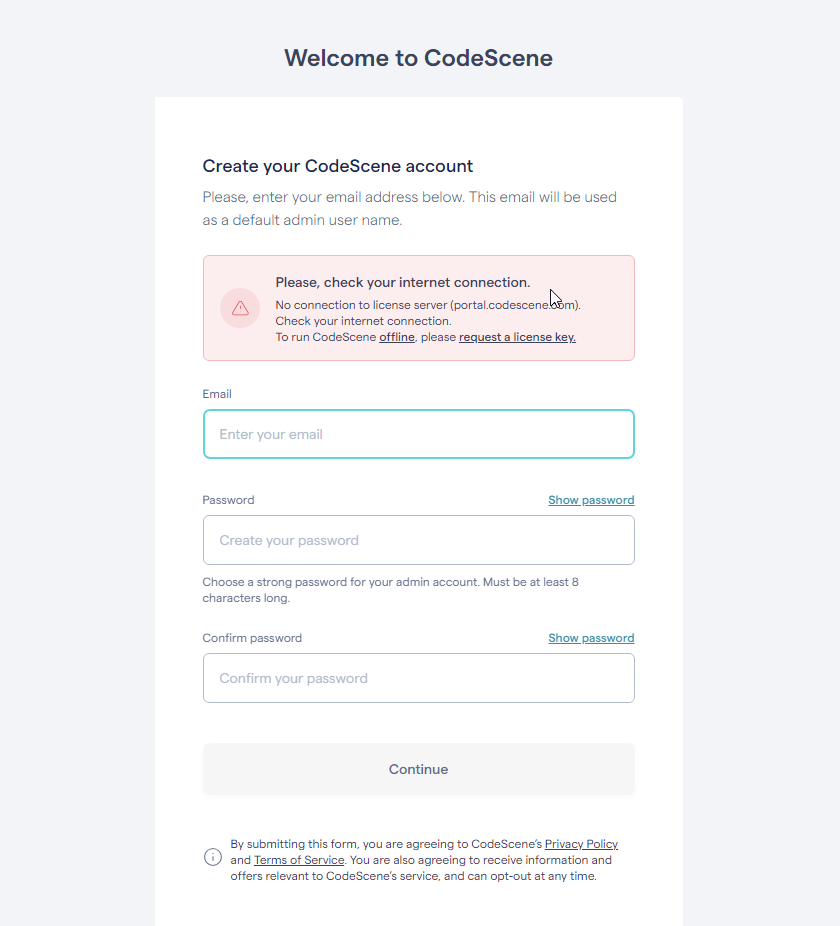Open the offline link in the alert

coord(397,337)
